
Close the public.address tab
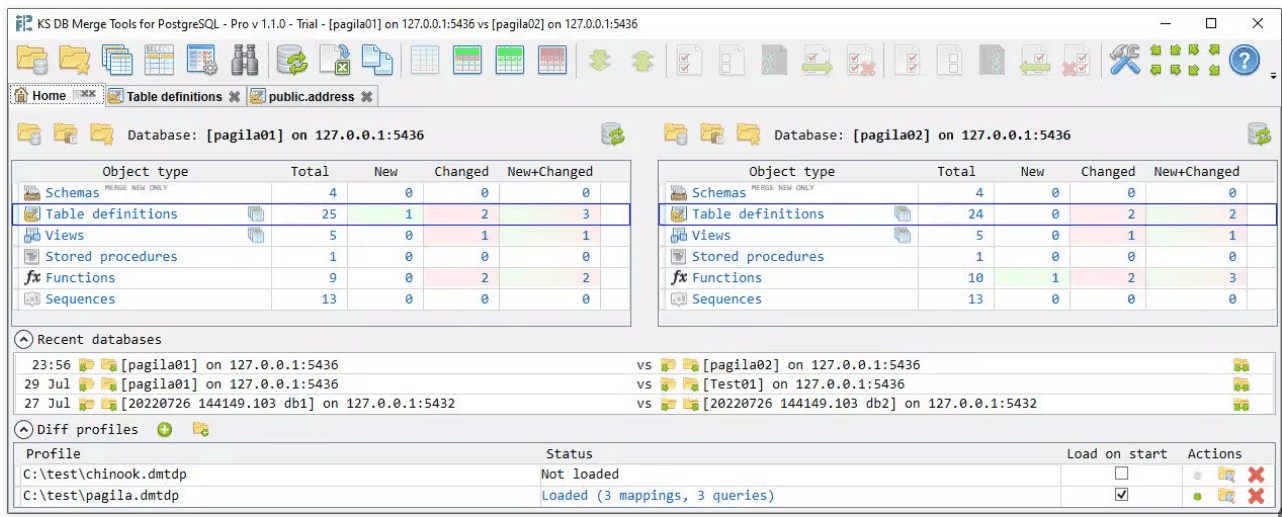366,97
